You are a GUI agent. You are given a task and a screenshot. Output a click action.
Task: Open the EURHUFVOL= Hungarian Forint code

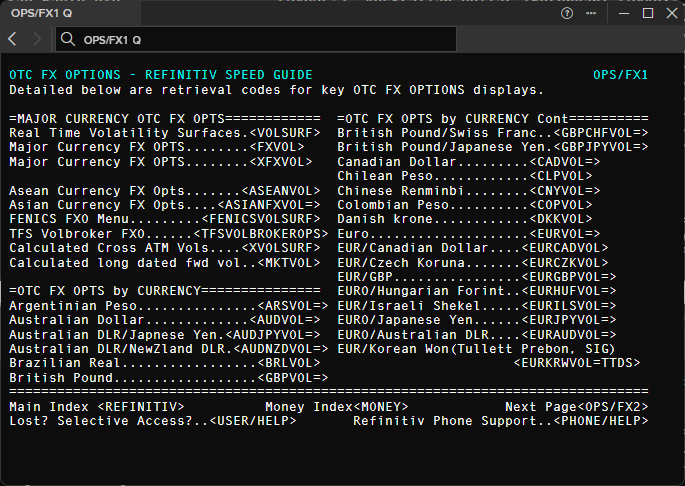tap(569, 291)
